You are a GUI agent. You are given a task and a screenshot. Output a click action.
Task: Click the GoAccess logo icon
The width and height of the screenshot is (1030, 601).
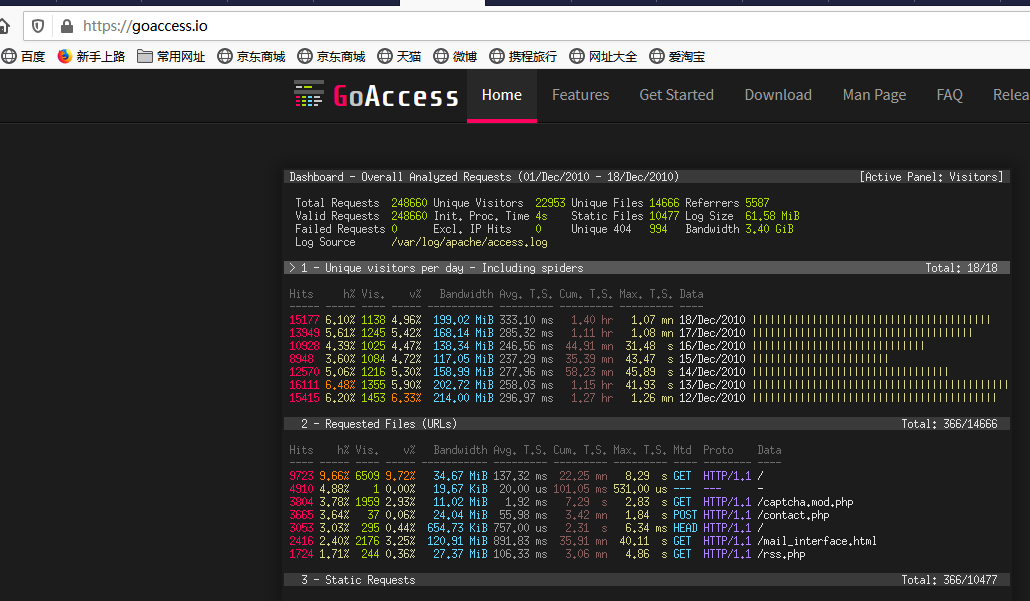[309, 94]
